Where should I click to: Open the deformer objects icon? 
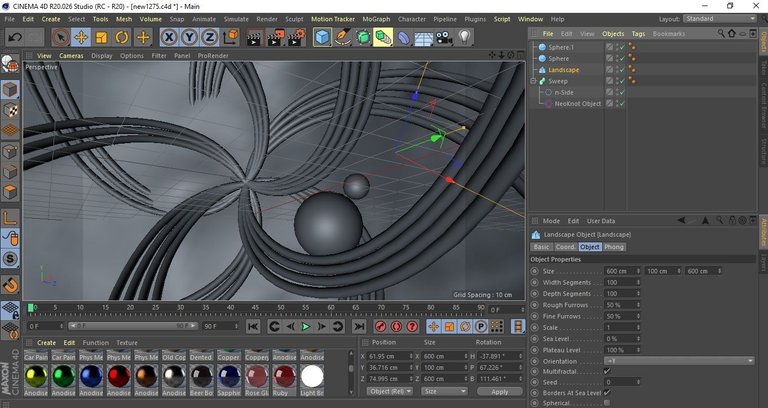404,37
